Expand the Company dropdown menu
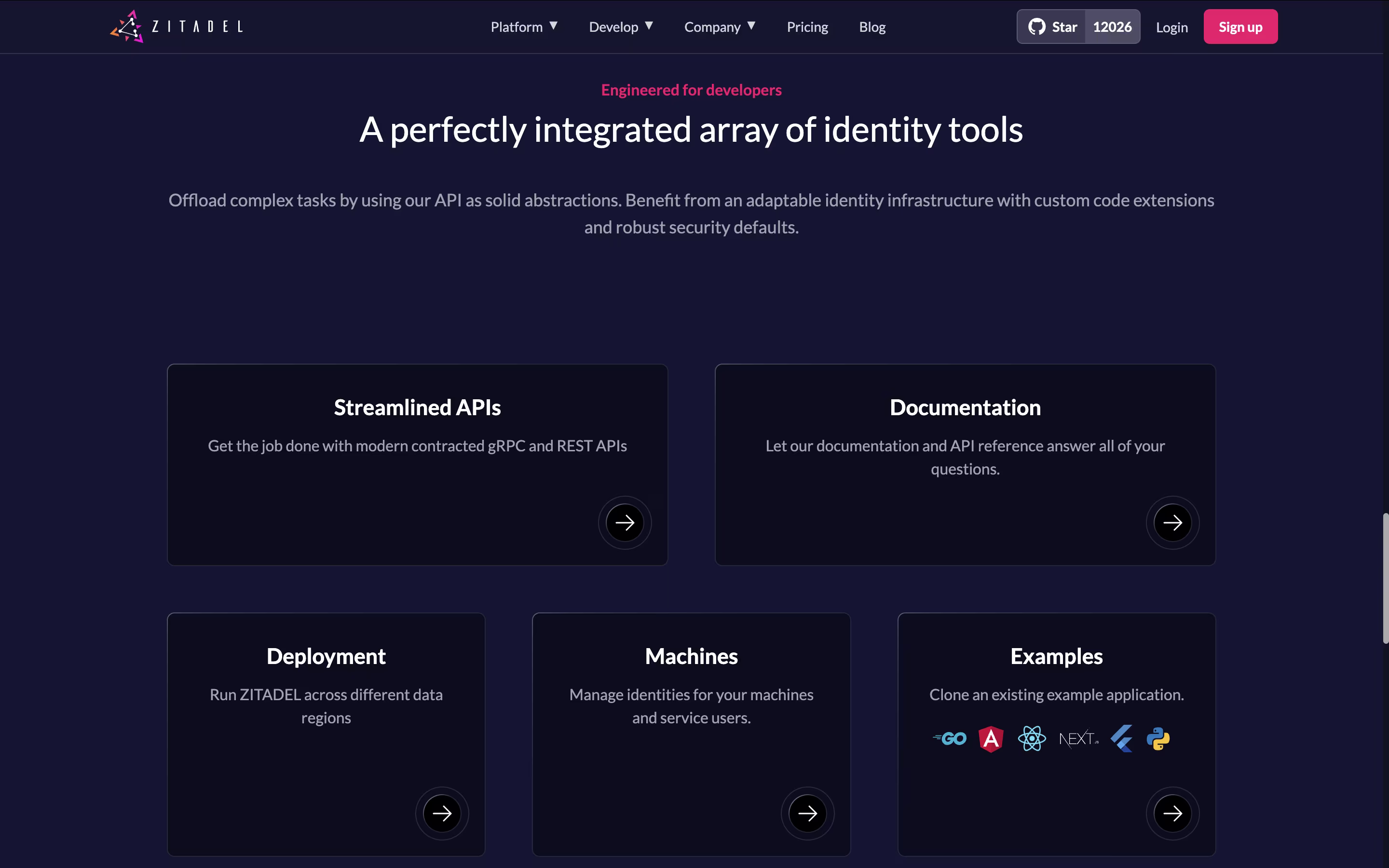 (719, 27)
